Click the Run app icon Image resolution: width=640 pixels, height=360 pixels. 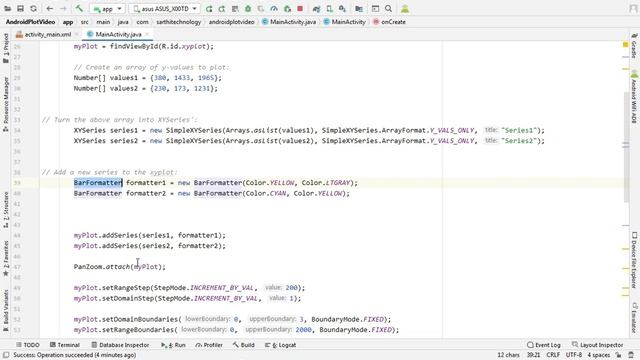click(209, 9)
